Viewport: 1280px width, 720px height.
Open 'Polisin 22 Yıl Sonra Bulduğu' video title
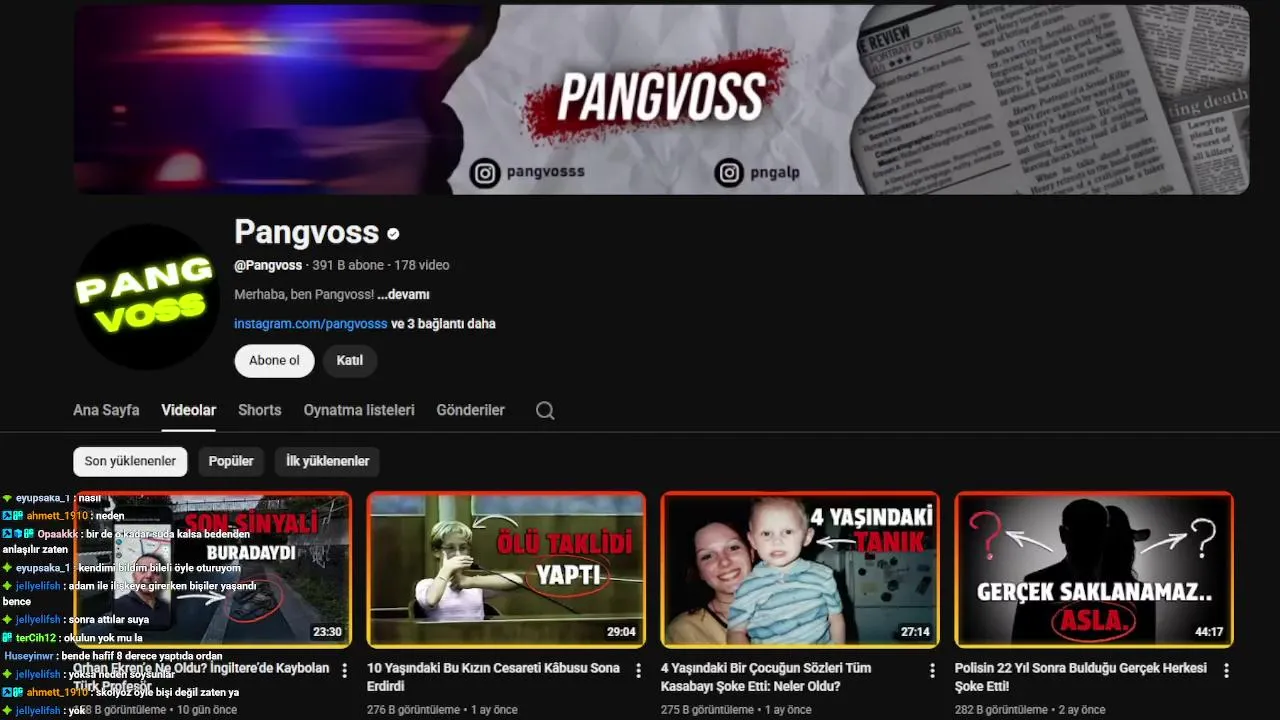tap(1081, 677)
